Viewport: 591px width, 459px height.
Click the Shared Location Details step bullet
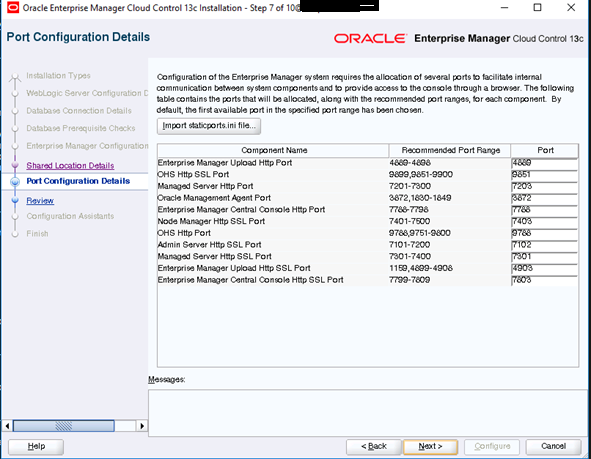15,165
